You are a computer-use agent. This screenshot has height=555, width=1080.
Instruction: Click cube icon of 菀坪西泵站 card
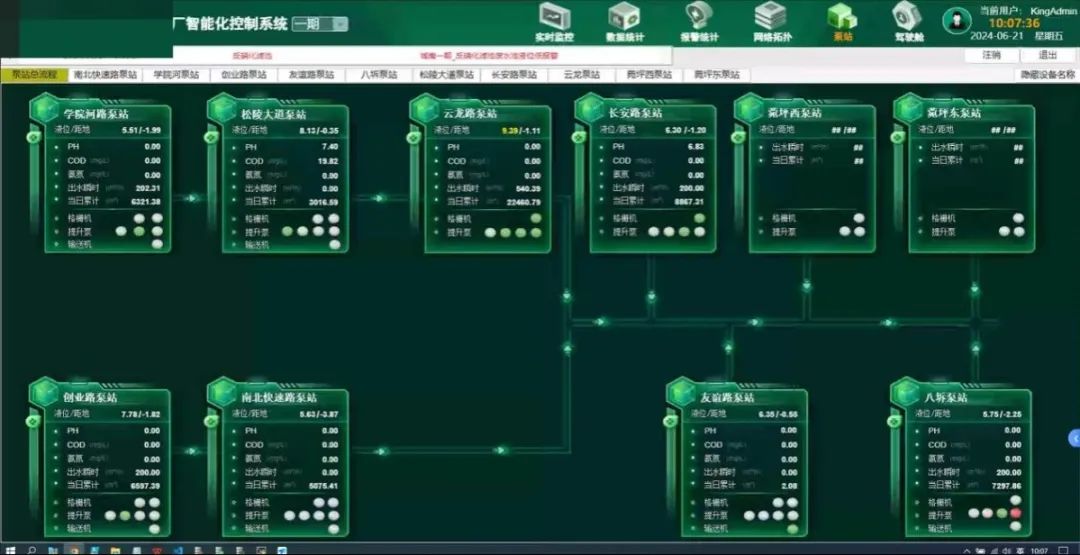pyautogui.click(x=749, y=109)
